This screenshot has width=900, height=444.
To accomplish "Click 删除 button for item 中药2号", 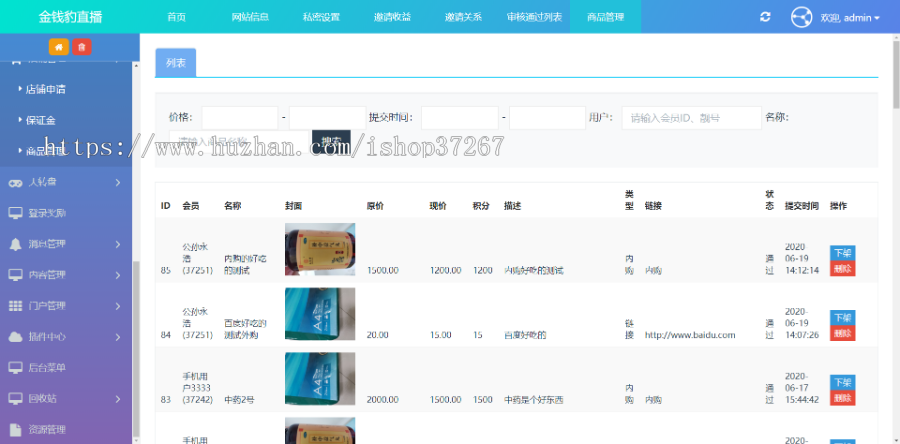I will (843, 398).
